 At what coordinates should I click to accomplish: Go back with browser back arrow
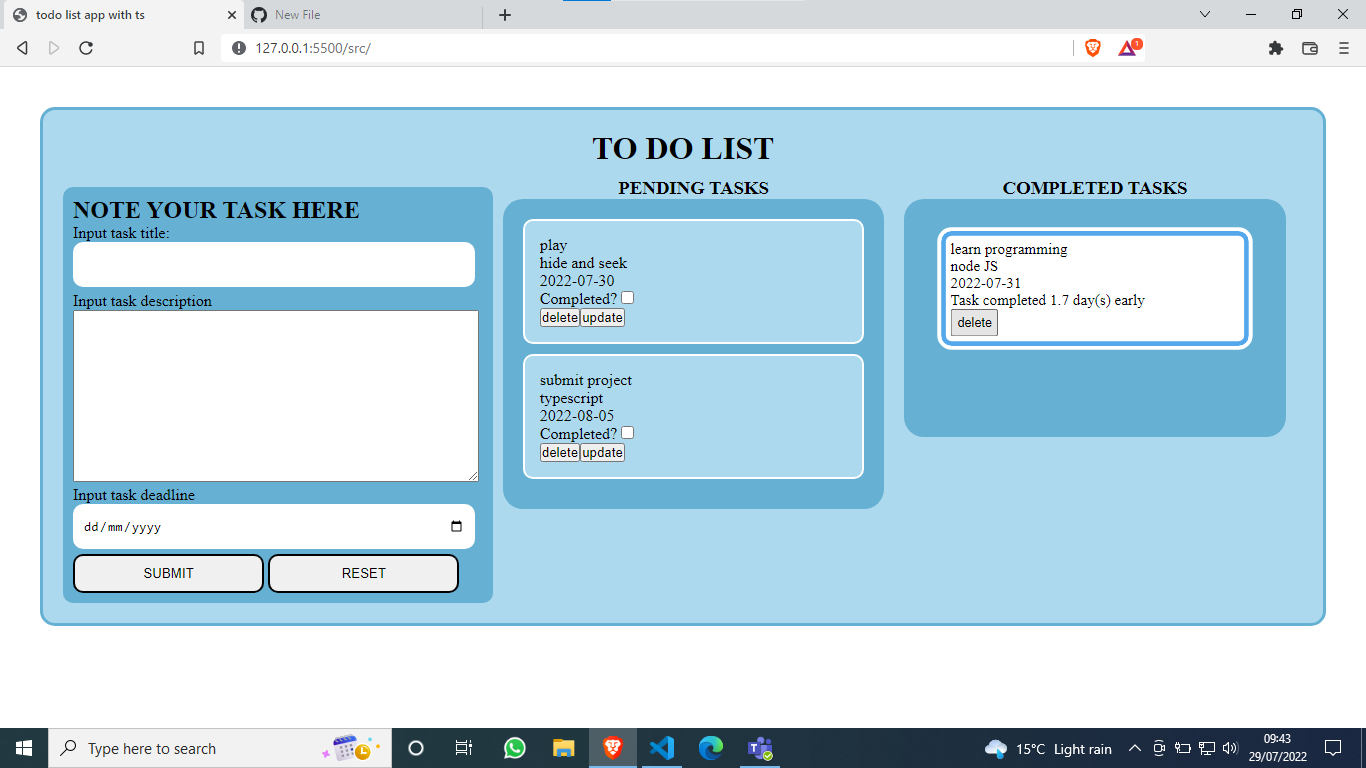(23, 48)
